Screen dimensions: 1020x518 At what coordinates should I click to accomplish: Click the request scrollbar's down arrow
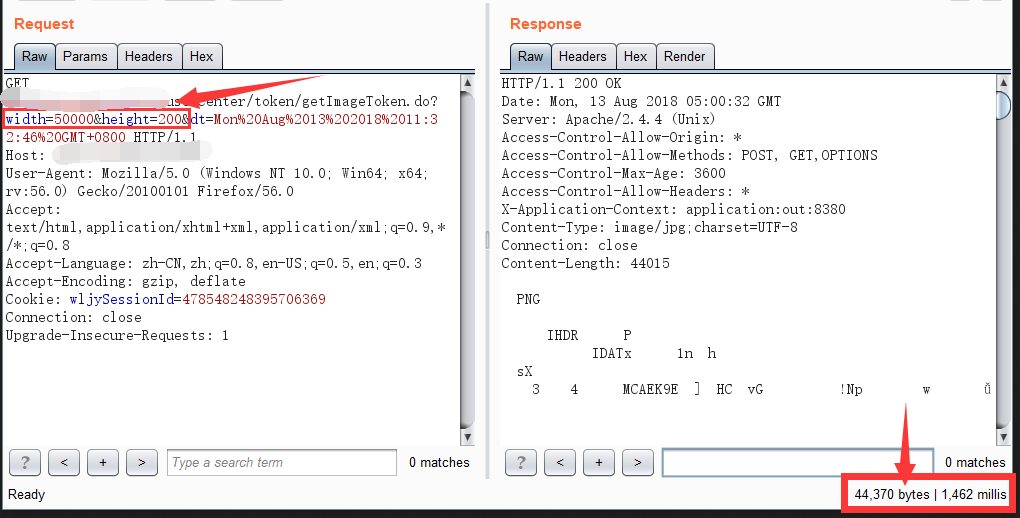[467, 435]
